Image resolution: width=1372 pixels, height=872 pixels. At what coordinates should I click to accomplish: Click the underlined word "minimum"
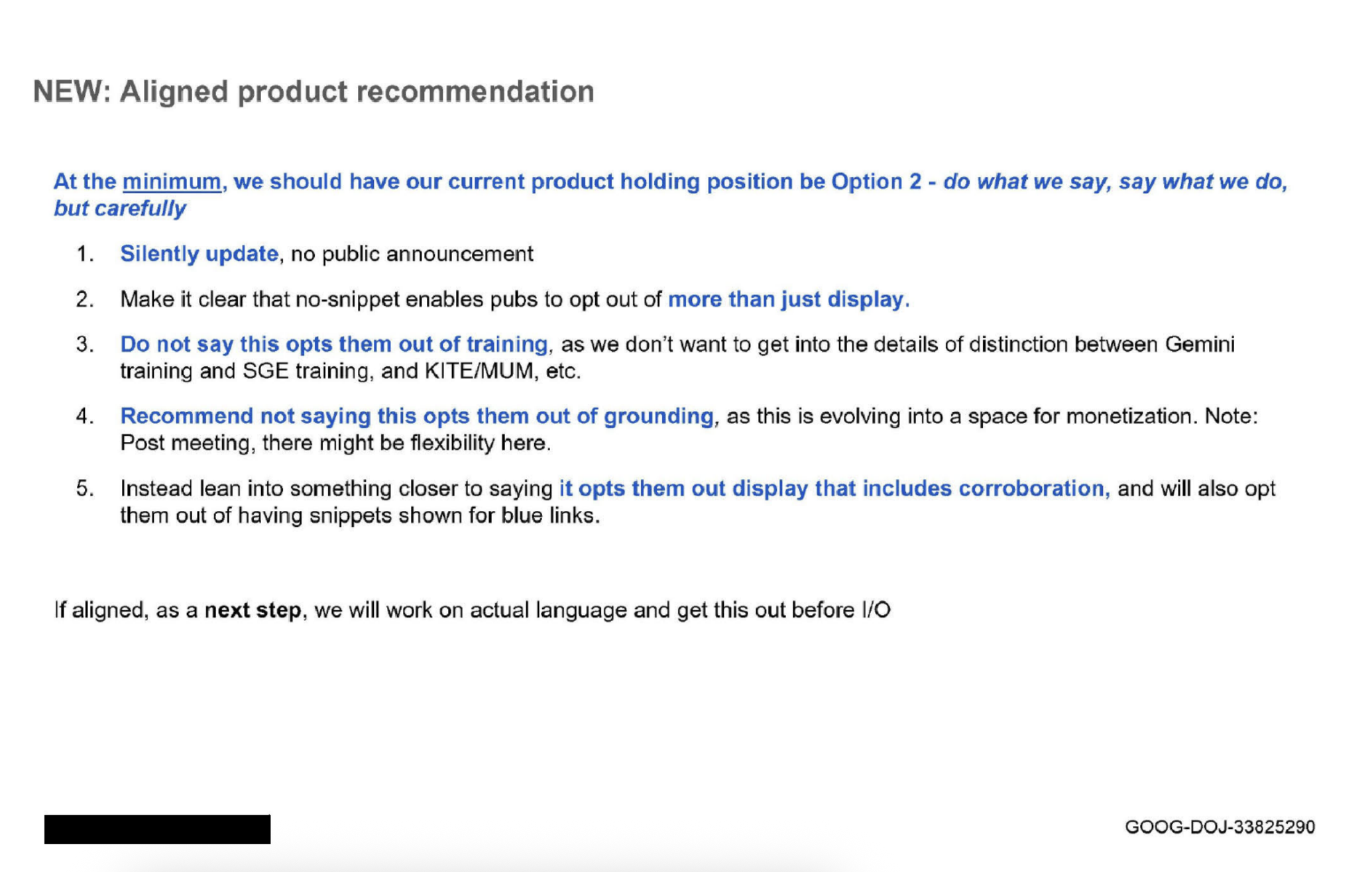(x=172, y=182)
